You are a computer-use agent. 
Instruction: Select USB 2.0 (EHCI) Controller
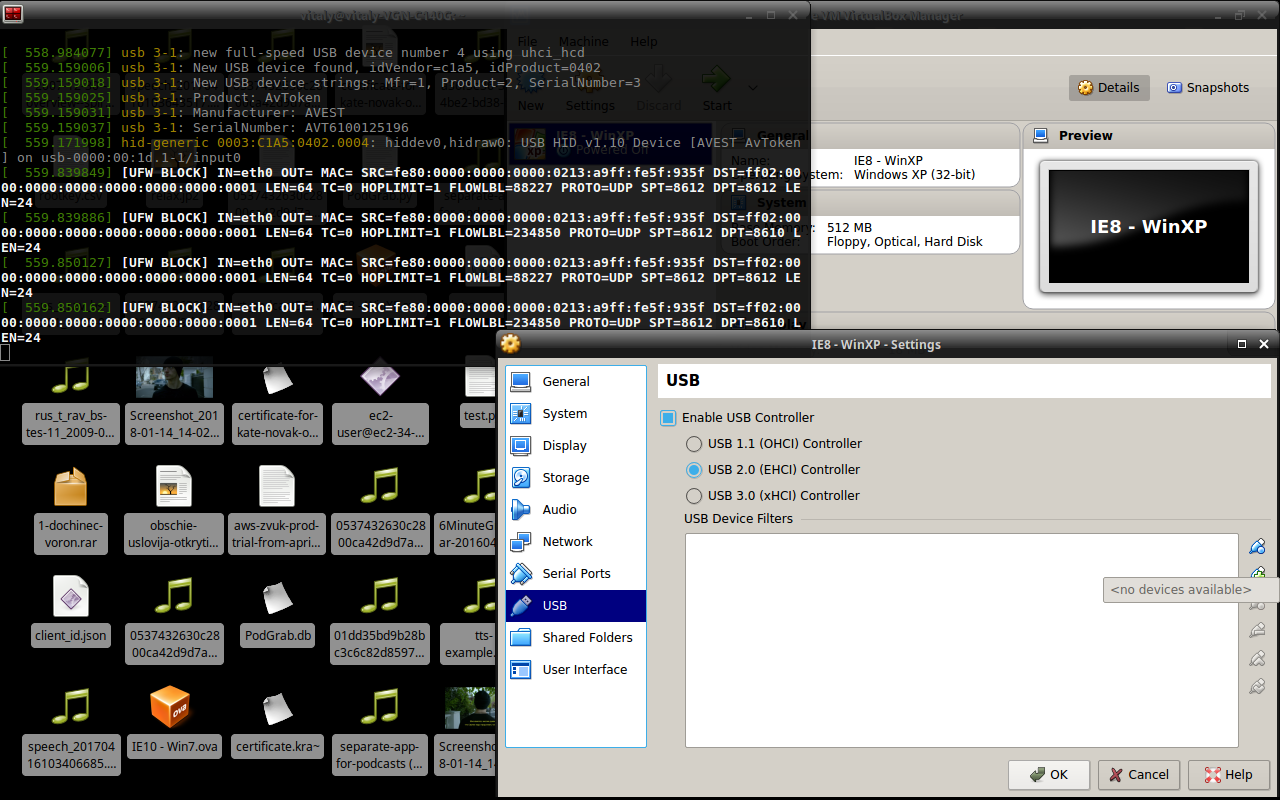pyautogui.click(x=772, y=469)
